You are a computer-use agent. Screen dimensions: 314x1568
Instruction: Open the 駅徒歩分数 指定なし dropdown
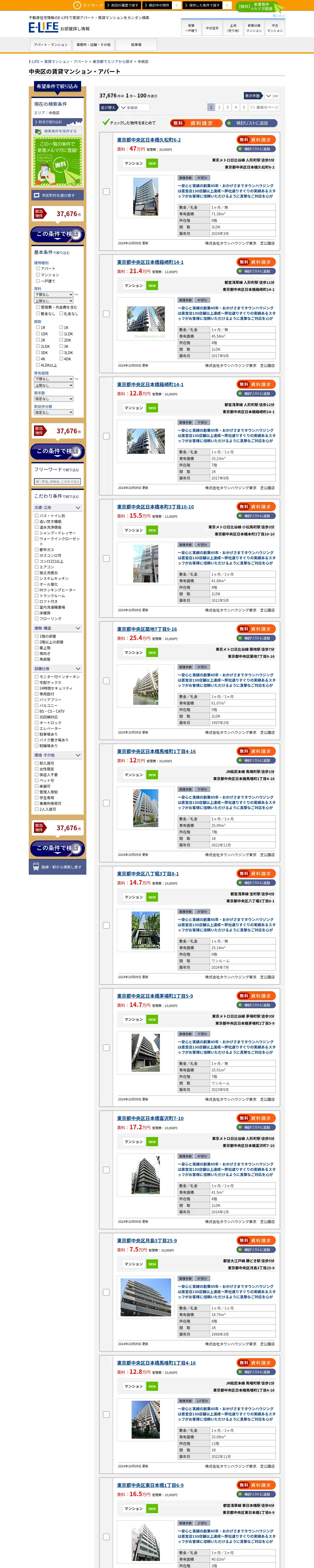[x=54, y=412]
